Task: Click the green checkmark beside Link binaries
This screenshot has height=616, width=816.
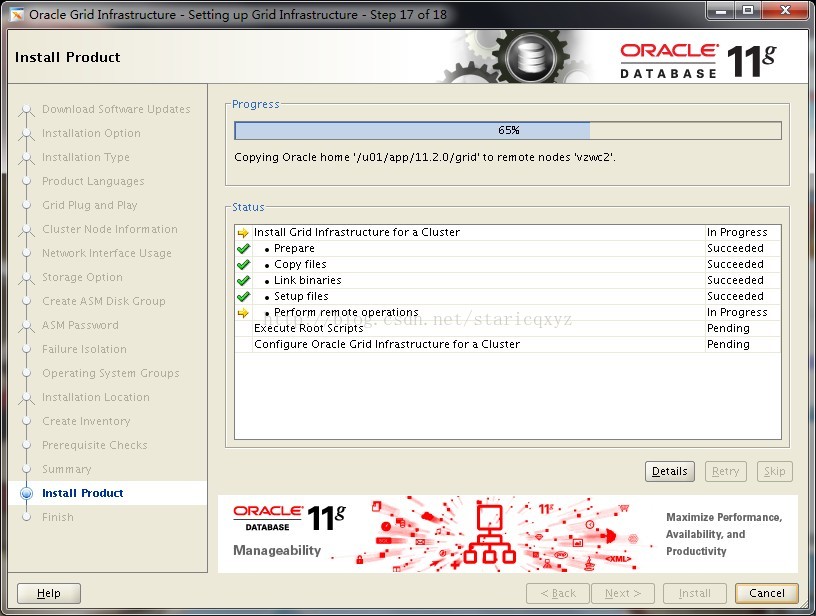Action: click(x=243, y=281)
